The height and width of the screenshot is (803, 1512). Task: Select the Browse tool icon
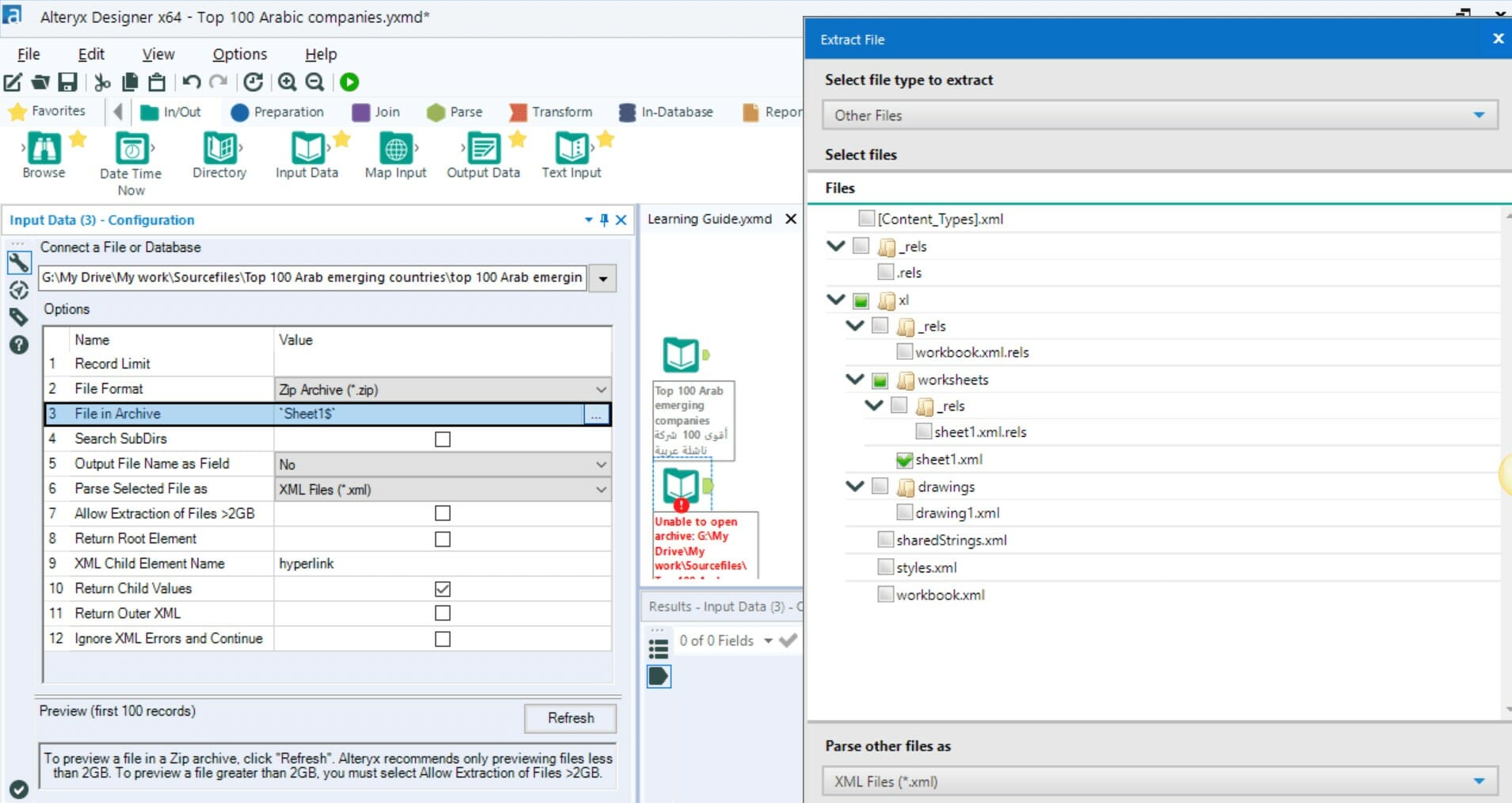[44, 148]
